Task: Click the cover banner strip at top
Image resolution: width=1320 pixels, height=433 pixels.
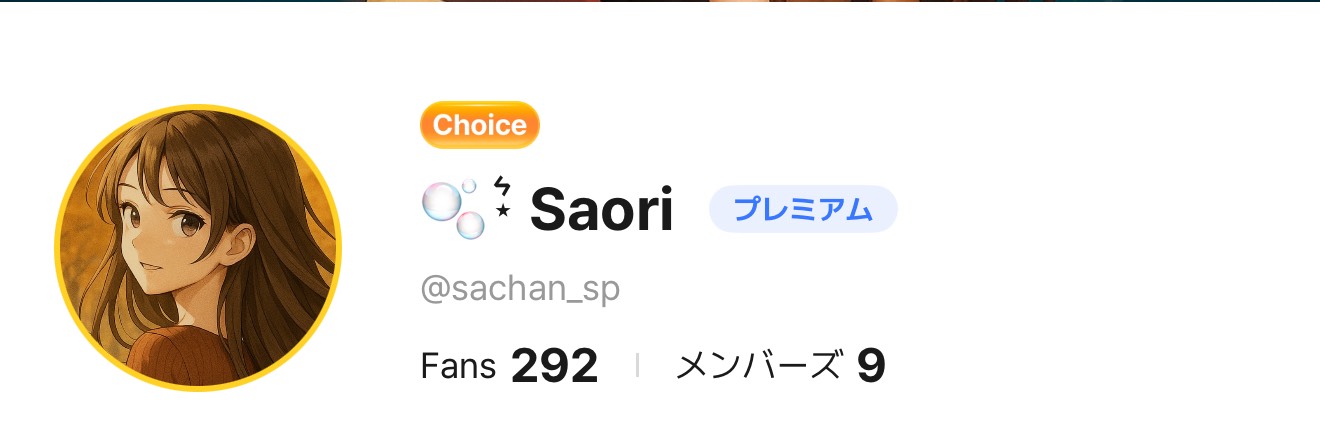Action: click(660, 1)
